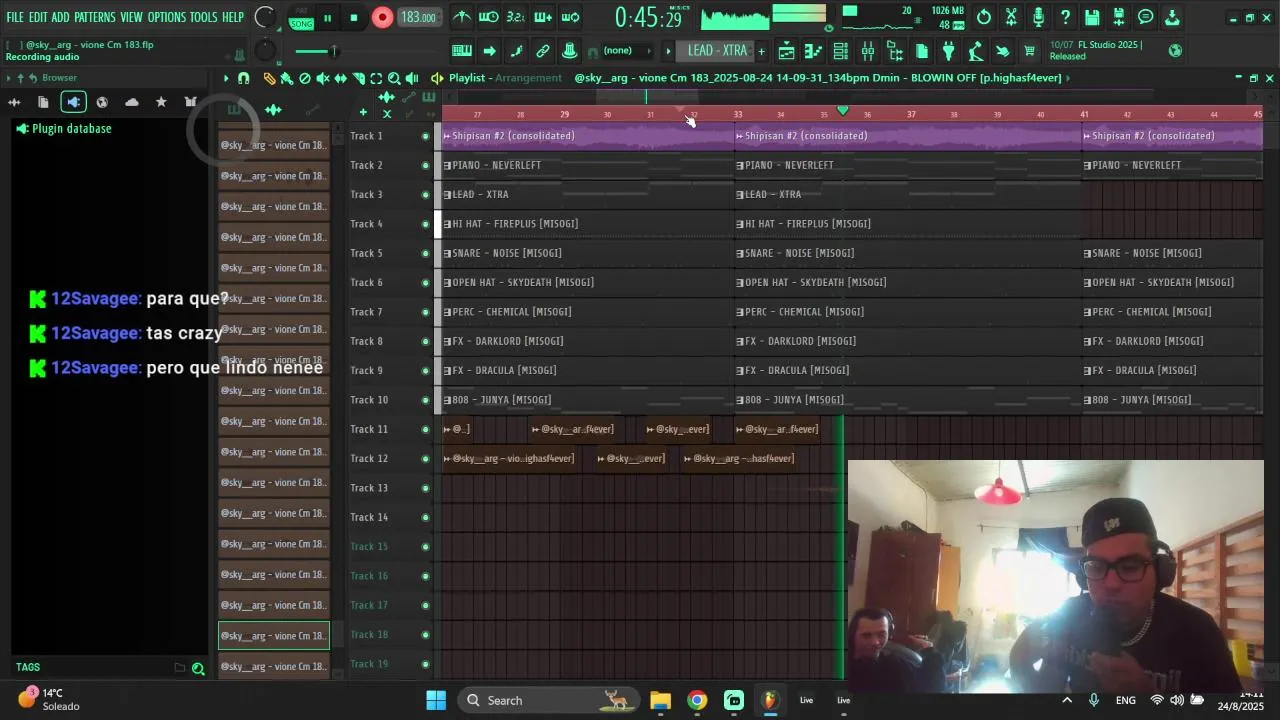Open the browser starred favorites tab
Image resolution: width=1280 pixels, height=720 pixels.
pyautogui.click(x=161, y=102)
